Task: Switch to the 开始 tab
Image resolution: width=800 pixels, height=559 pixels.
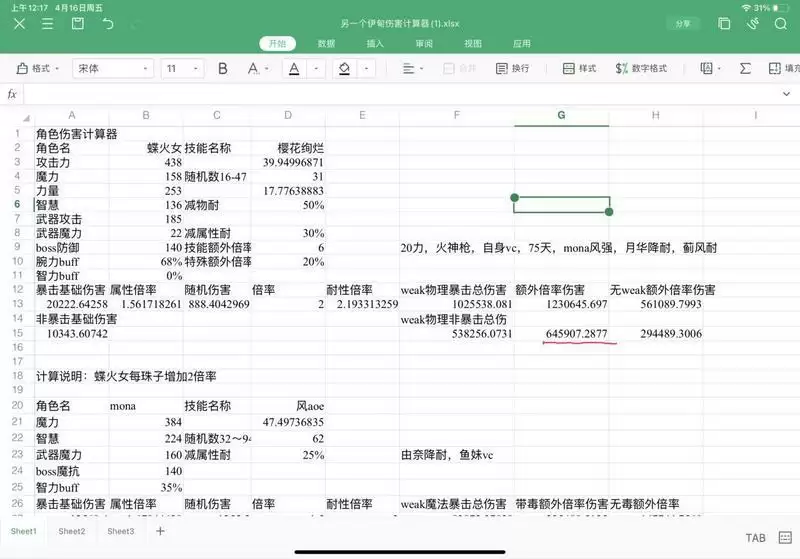Action: [278, 44]
